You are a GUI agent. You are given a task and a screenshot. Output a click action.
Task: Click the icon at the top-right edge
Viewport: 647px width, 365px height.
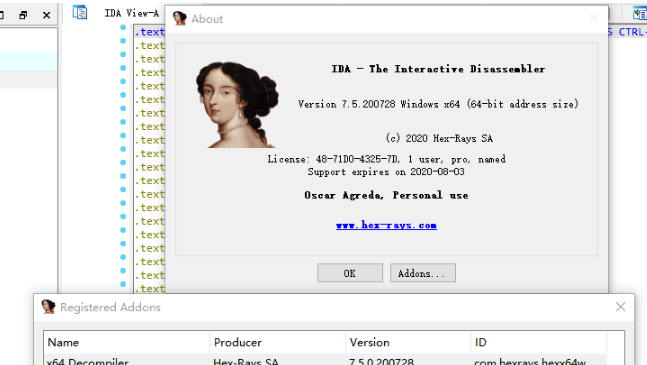coord(640,13)
